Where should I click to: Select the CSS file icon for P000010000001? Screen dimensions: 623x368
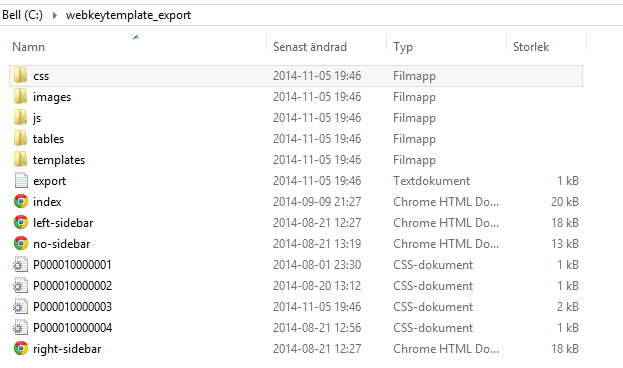[20, 265]
